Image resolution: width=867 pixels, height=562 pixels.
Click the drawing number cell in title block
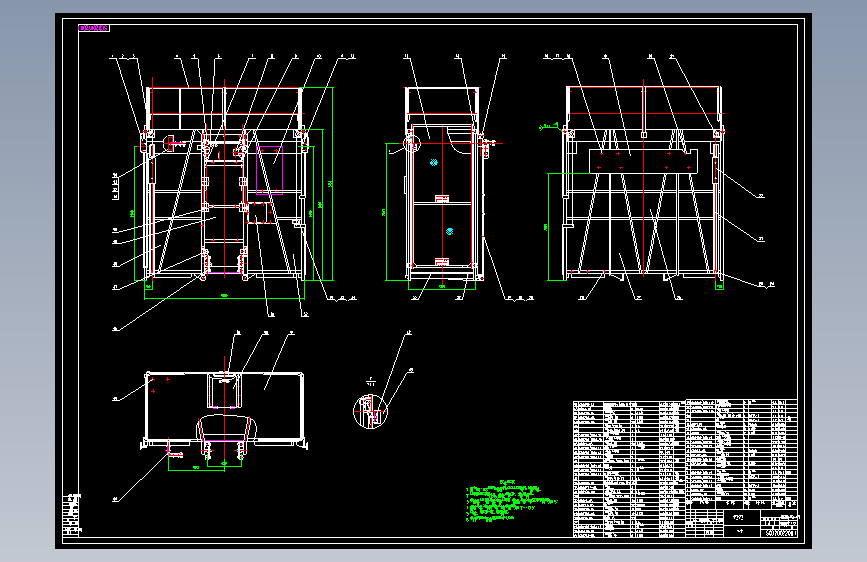coord(781,533)
